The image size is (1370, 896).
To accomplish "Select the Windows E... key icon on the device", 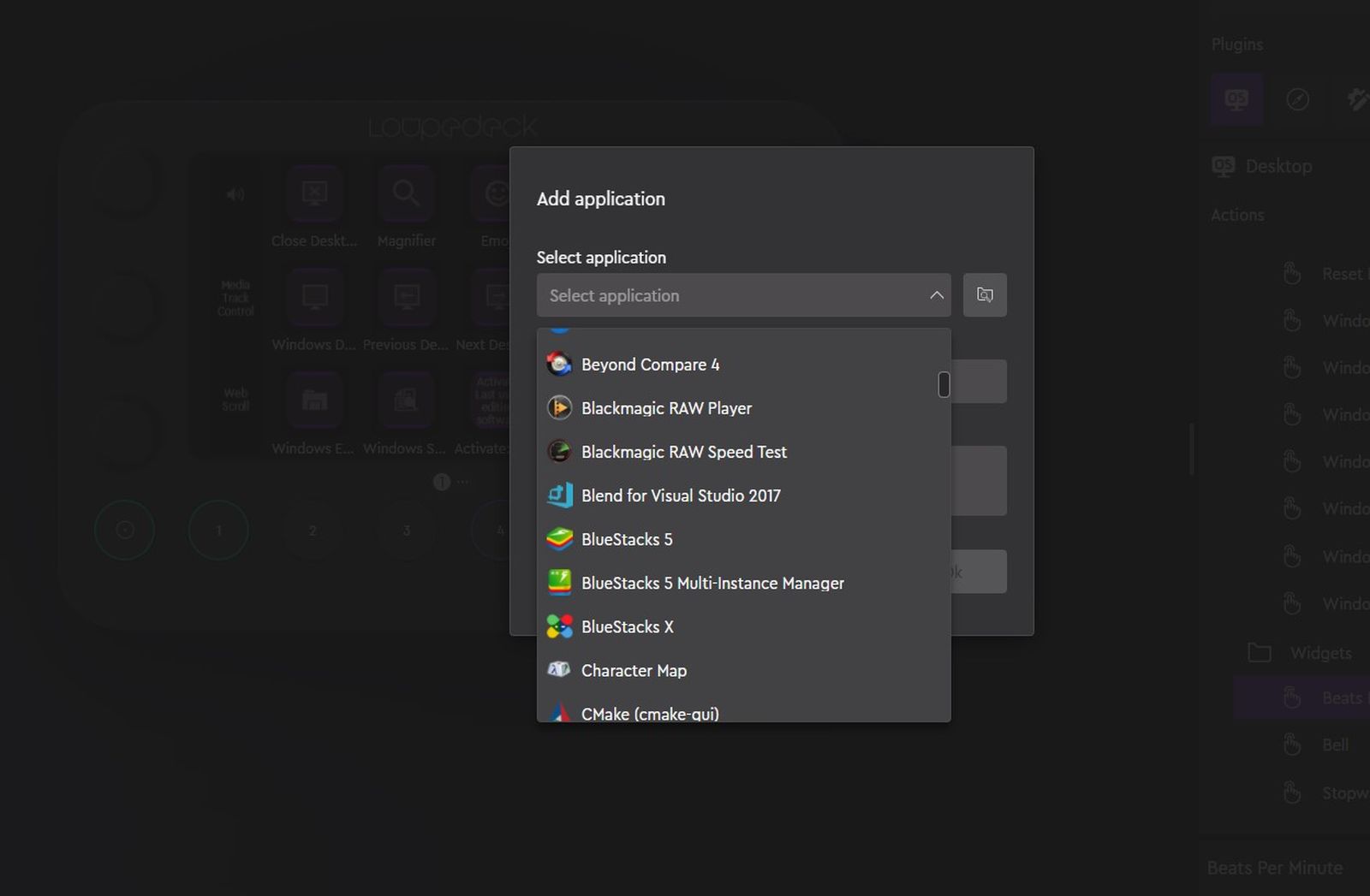I will (314, 401).
